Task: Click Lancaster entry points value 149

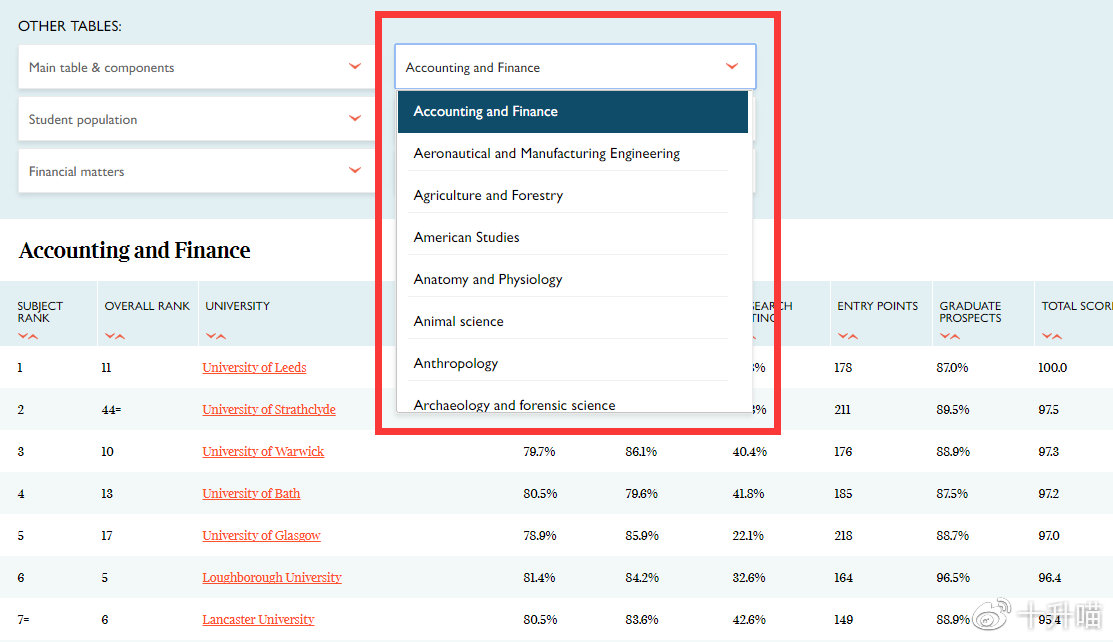Action: [843, 619]
